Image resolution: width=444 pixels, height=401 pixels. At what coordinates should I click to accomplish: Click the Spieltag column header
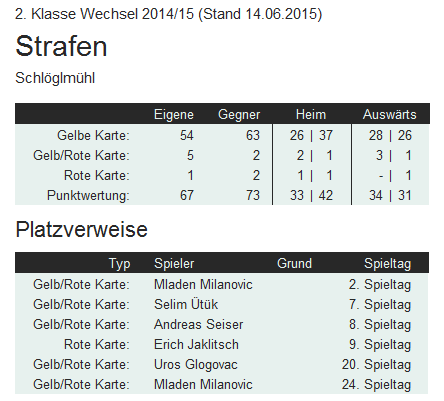coord(387,264)
